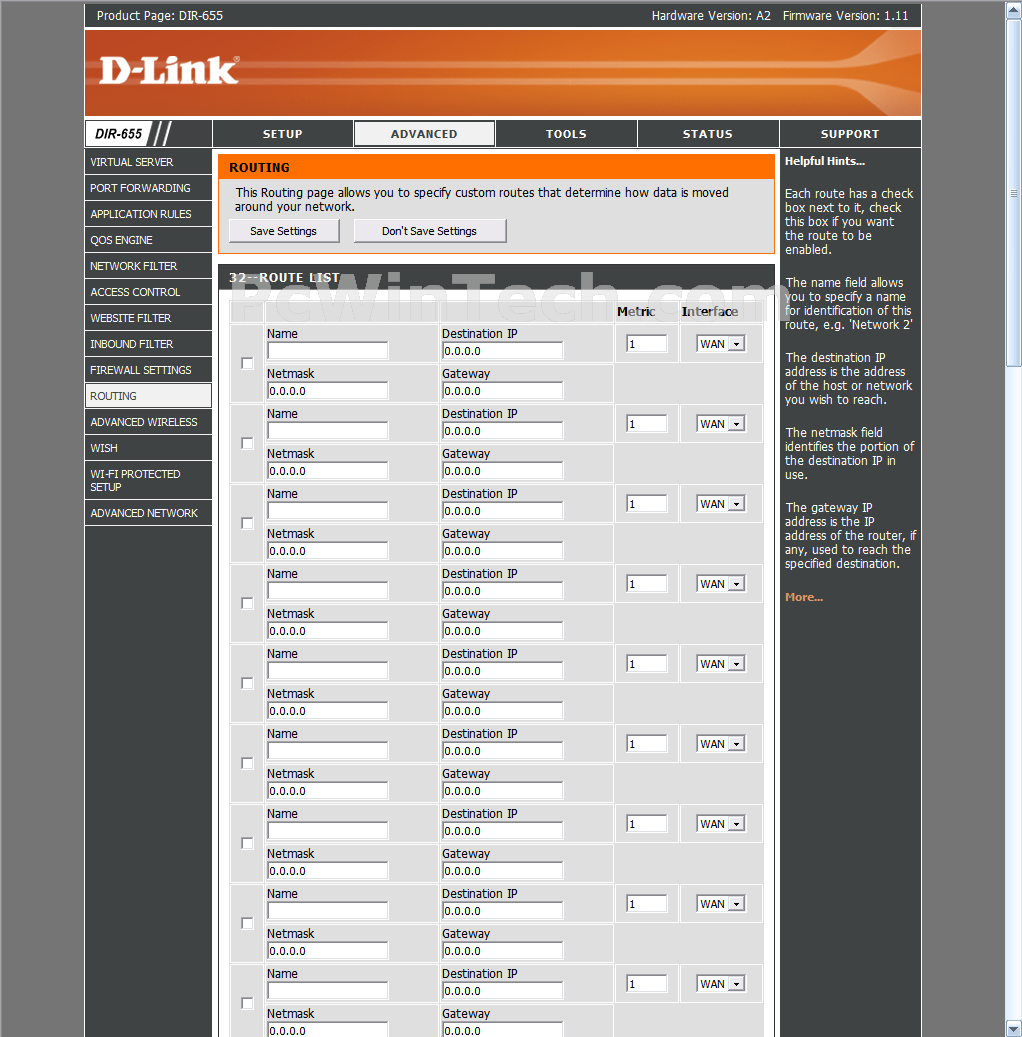Click the "32--ROUTE LIST" heading
The height and width of the screenshot is (1037, 1022).
284,278
